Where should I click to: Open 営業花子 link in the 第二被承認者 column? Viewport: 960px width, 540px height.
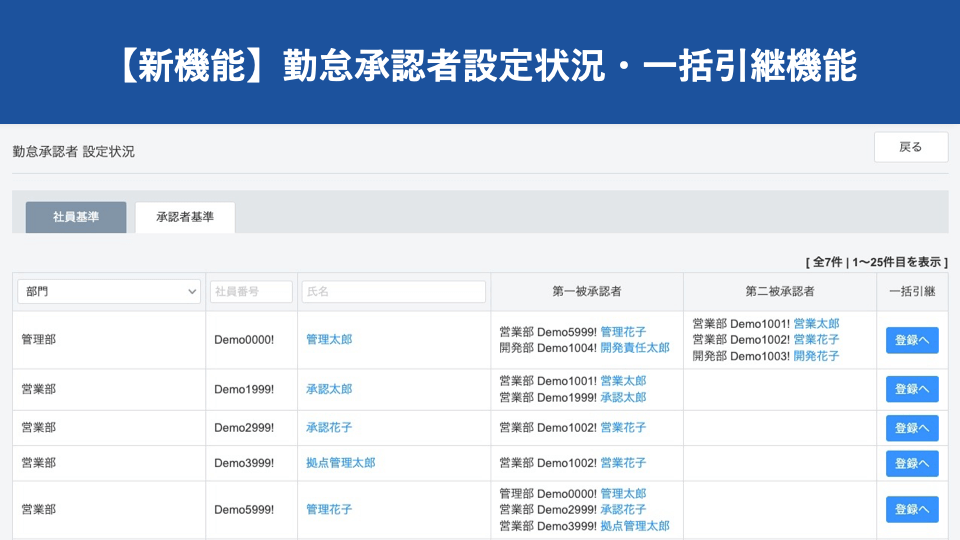[x=816, y=339]
